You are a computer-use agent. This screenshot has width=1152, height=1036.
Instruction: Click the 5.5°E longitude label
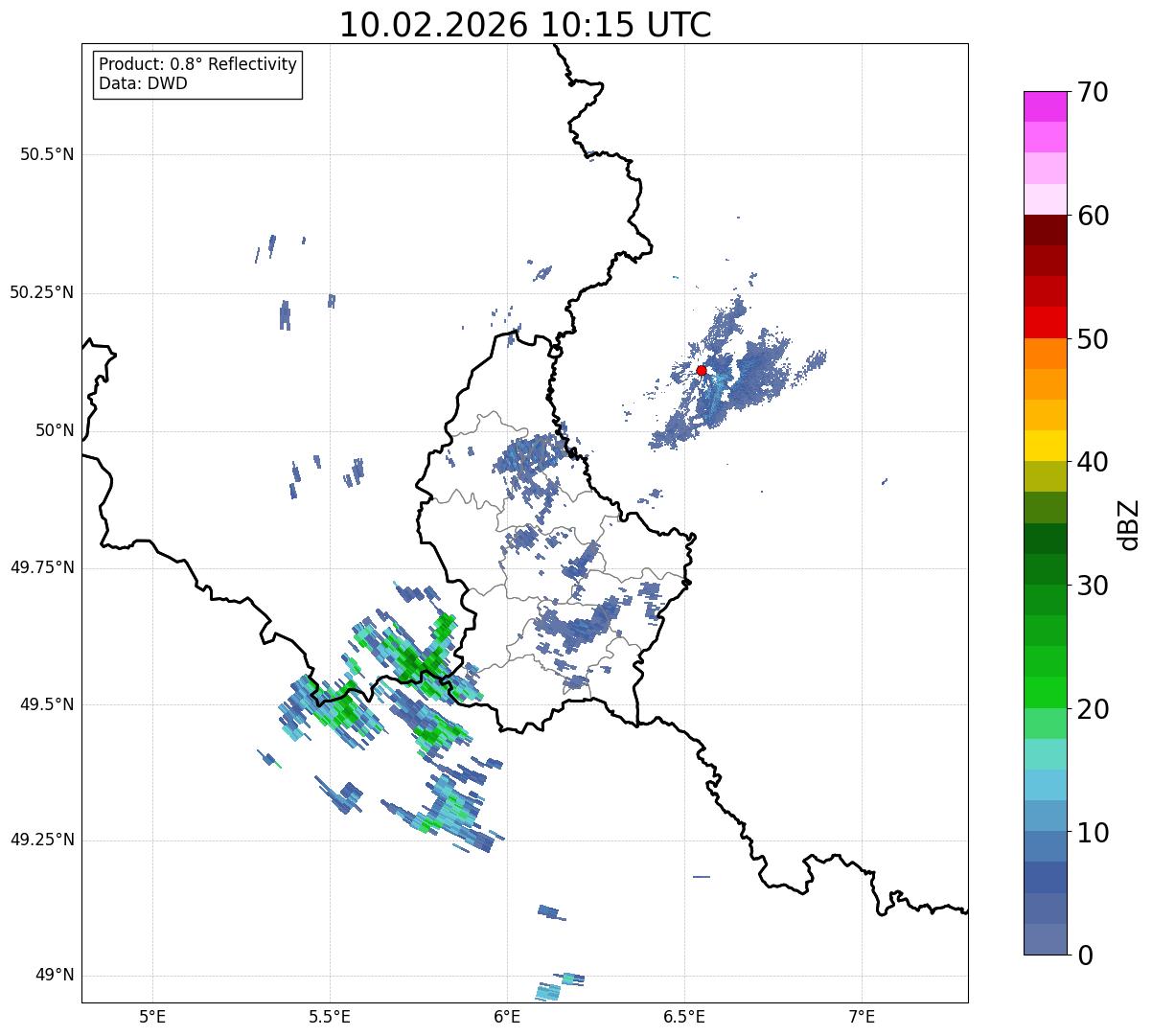(330, 1017)
